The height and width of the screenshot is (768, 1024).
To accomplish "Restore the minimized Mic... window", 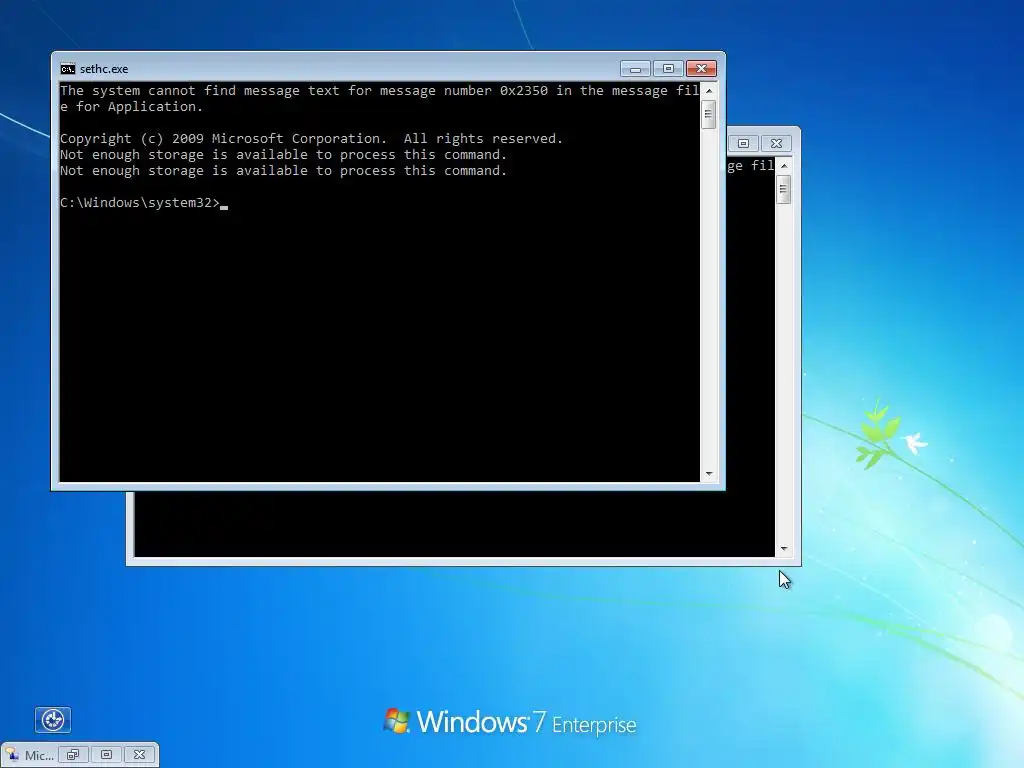I will tap(73, 754).
